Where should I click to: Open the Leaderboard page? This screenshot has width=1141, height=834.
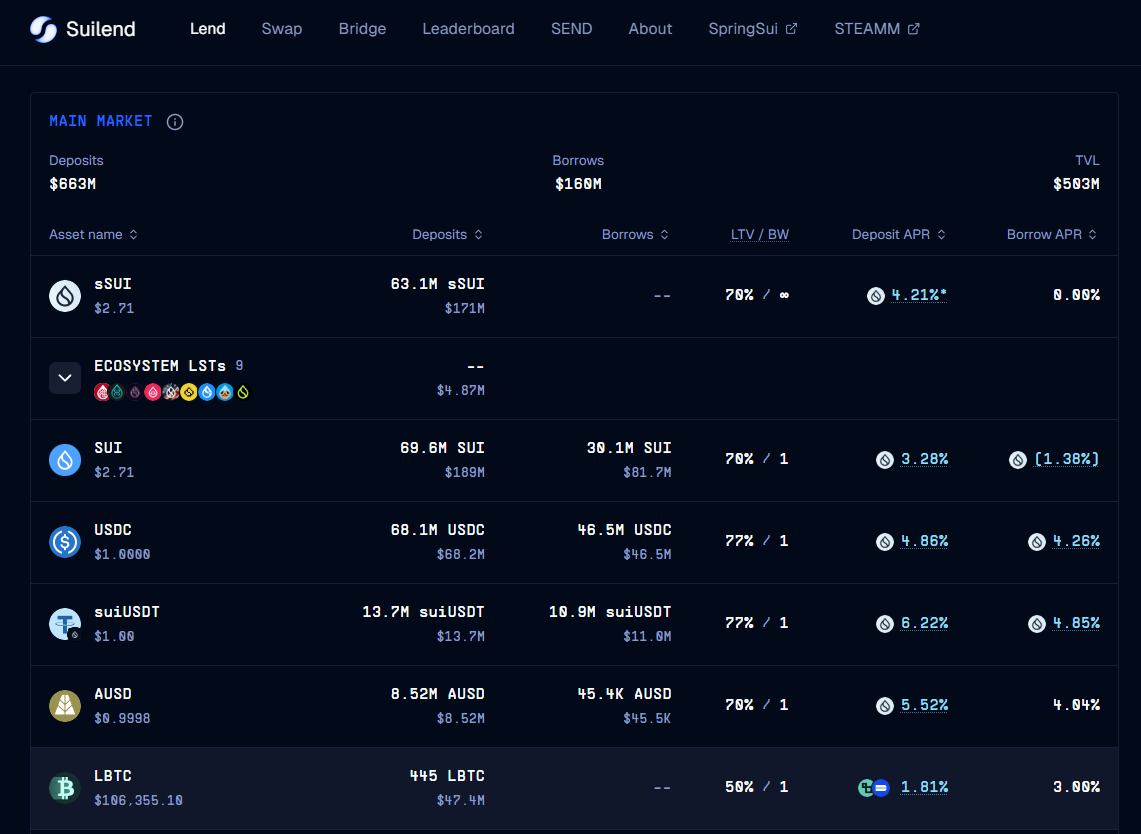(469, 28)
